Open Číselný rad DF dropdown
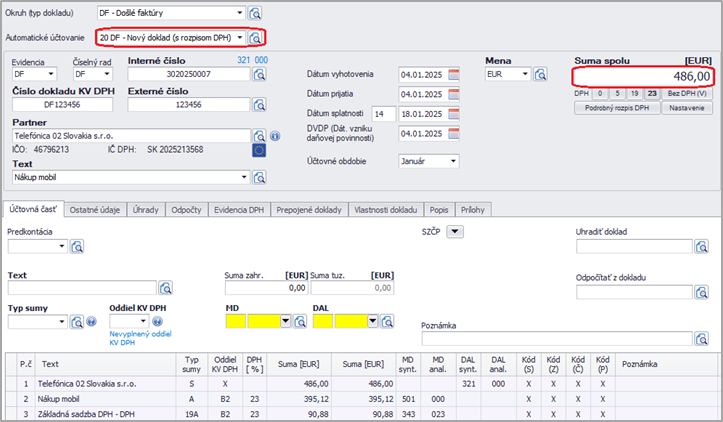Screen dimensions: 723x422 pos(107,74)
